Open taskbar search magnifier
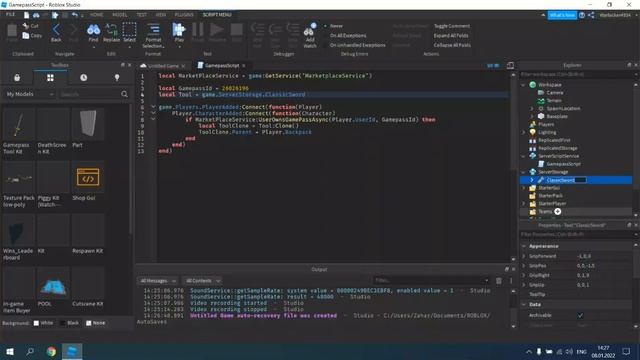This screenshot has height=360, width=640. 30,351
